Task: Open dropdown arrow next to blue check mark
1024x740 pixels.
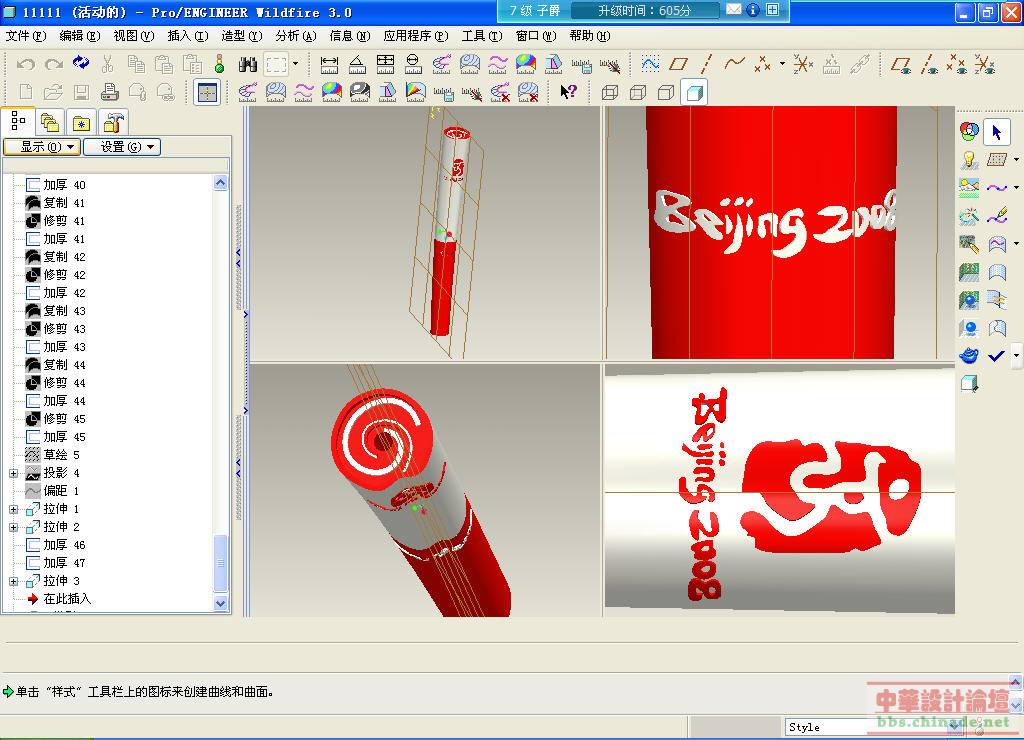Action: [1016, 356]
